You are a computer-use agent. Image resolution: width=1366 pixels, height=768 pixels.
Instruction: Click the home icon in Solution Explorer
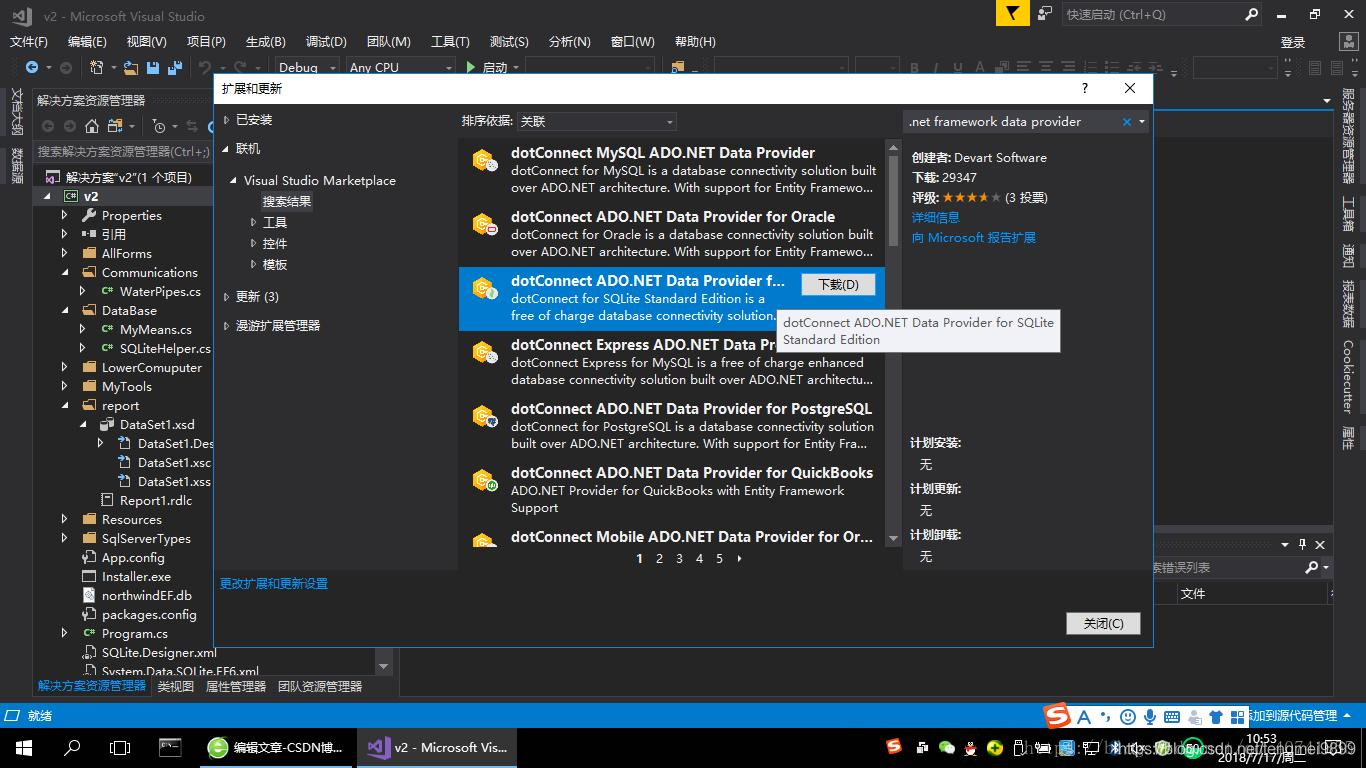[x=92, y=126]
